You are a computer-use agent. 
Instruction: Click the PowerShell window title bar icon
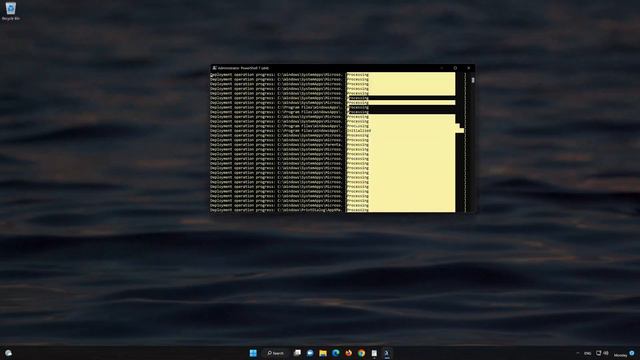(x=214, y=68)
